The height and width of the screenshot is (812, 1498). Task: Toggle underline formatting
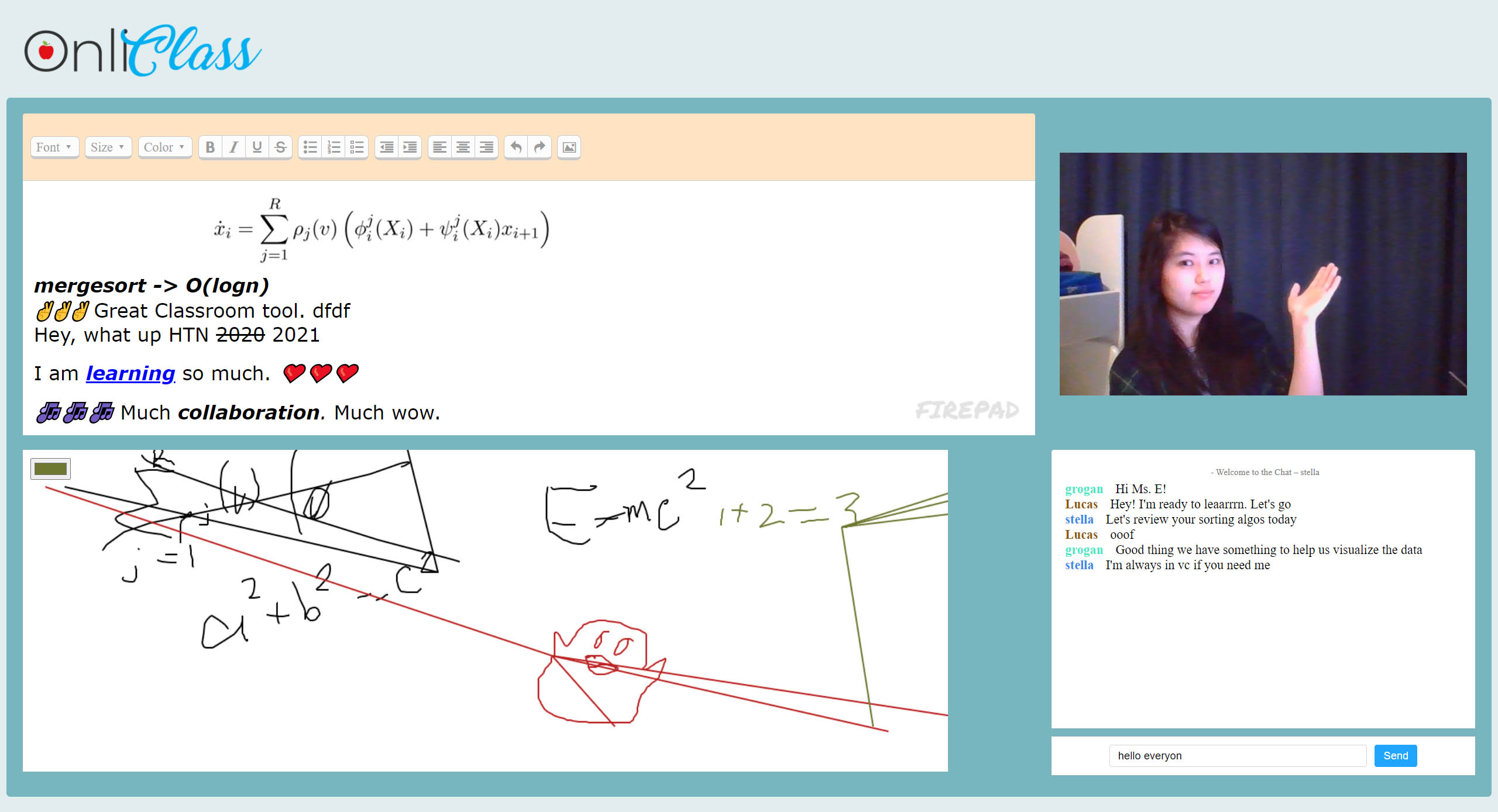[x=256, y=147]
